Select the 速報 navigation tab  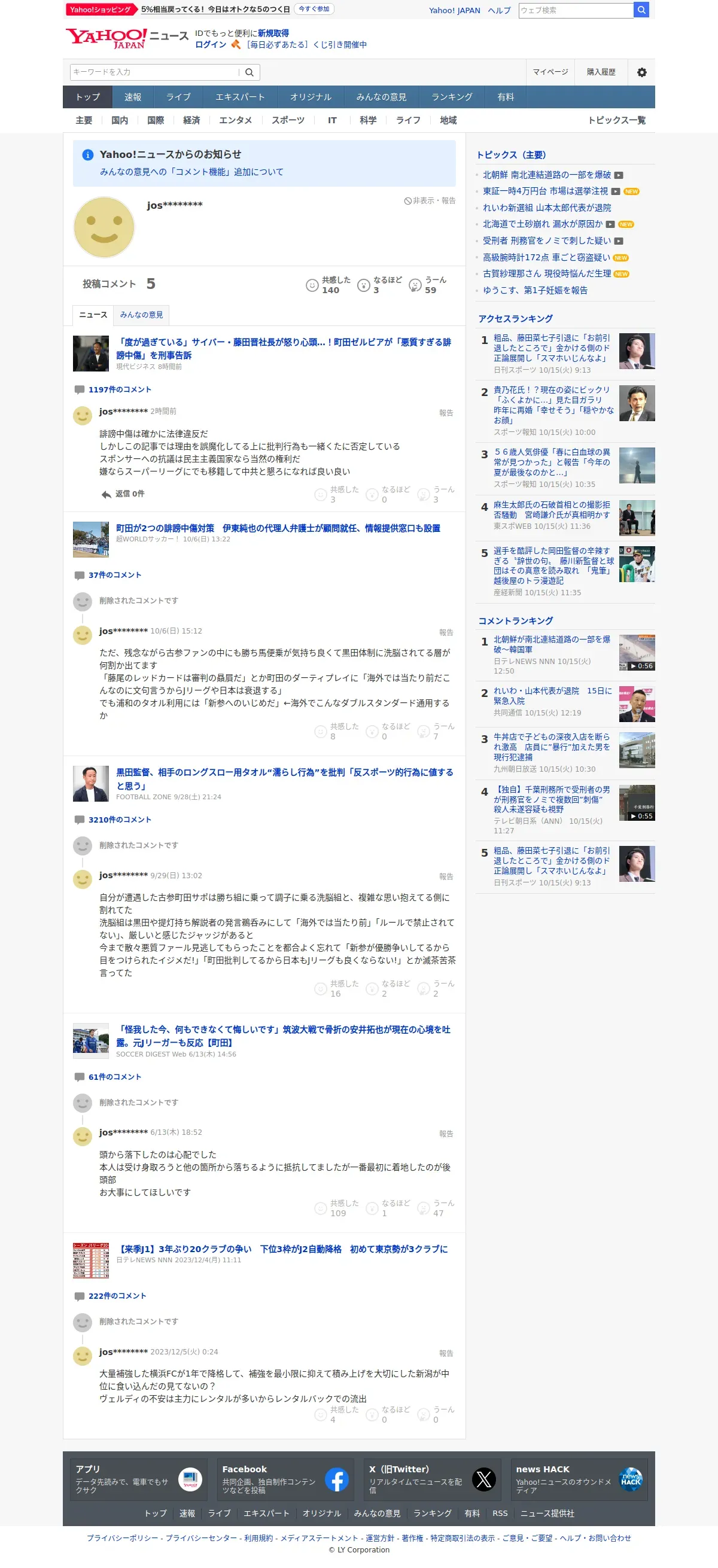[x=133, y=98]
